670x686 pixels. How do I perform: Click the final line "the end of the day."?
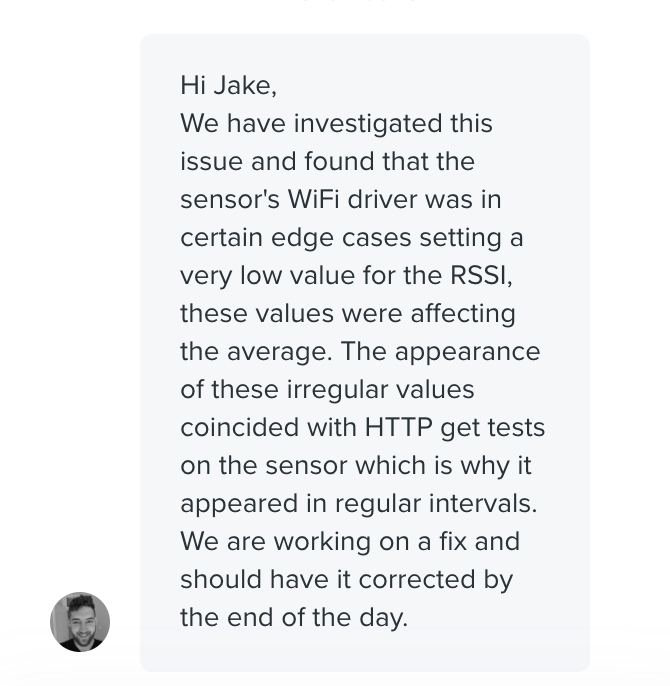294,618
